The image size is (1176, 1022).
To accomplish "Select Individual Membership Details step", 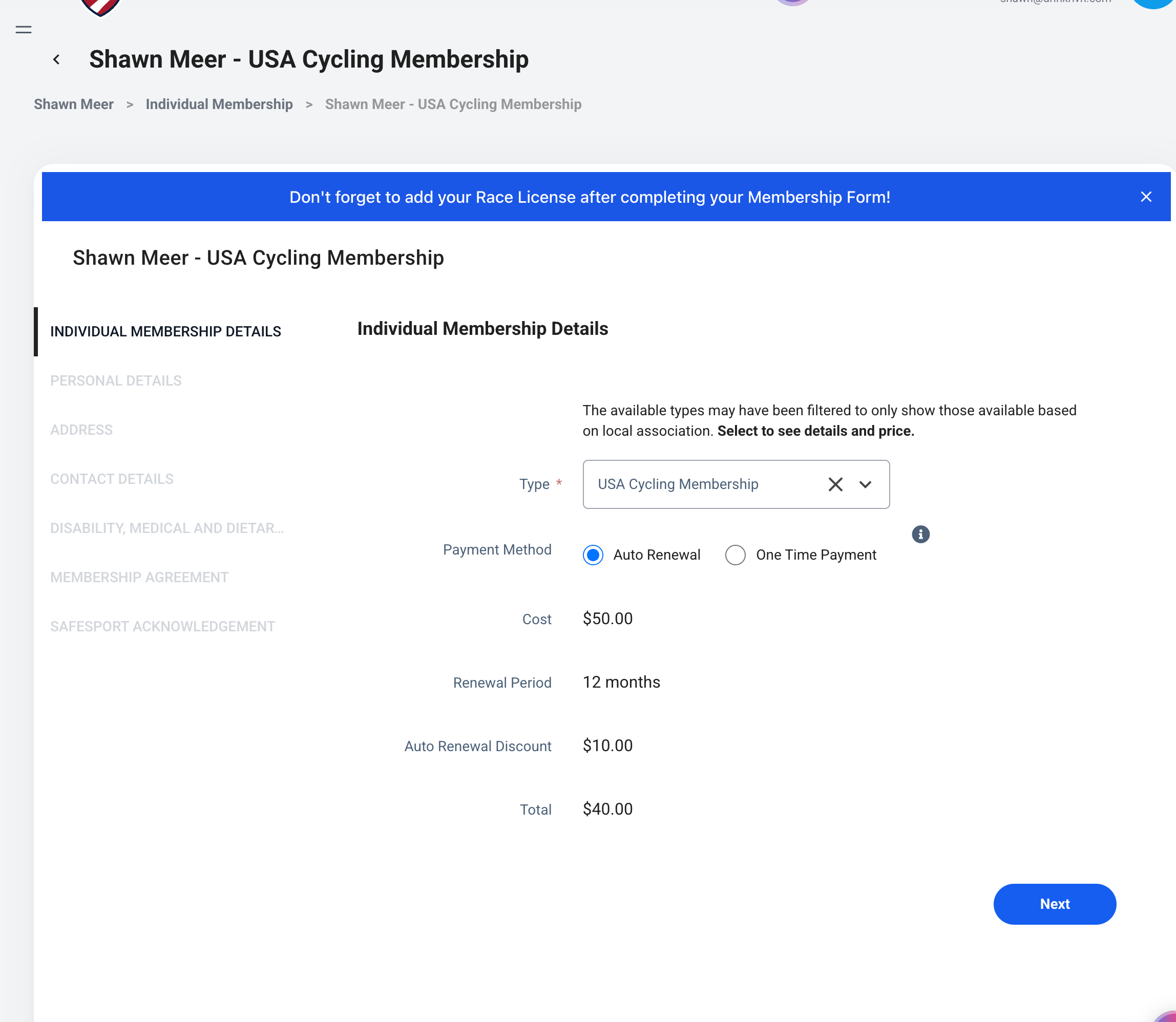I will coord(165,332).
